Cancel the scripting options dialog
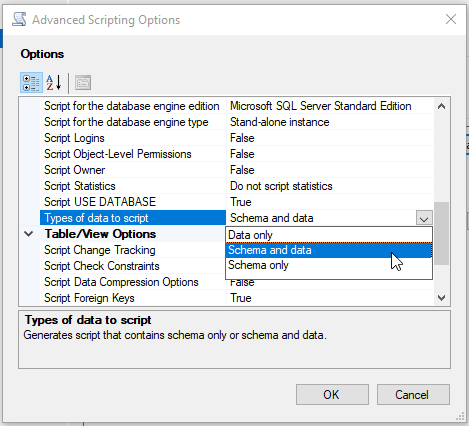The width and height of the screenshot is (469, 426). (x=413, y=395)
